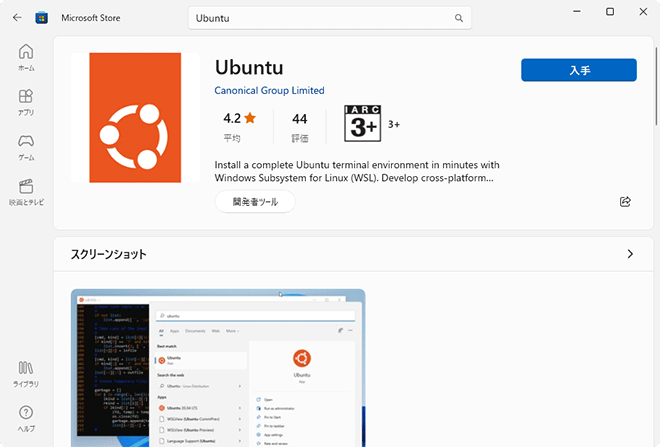Click the Ubuntu app title heading
Image resolution: width=660 pixels, height=447 pixels.
pos(249,67)
